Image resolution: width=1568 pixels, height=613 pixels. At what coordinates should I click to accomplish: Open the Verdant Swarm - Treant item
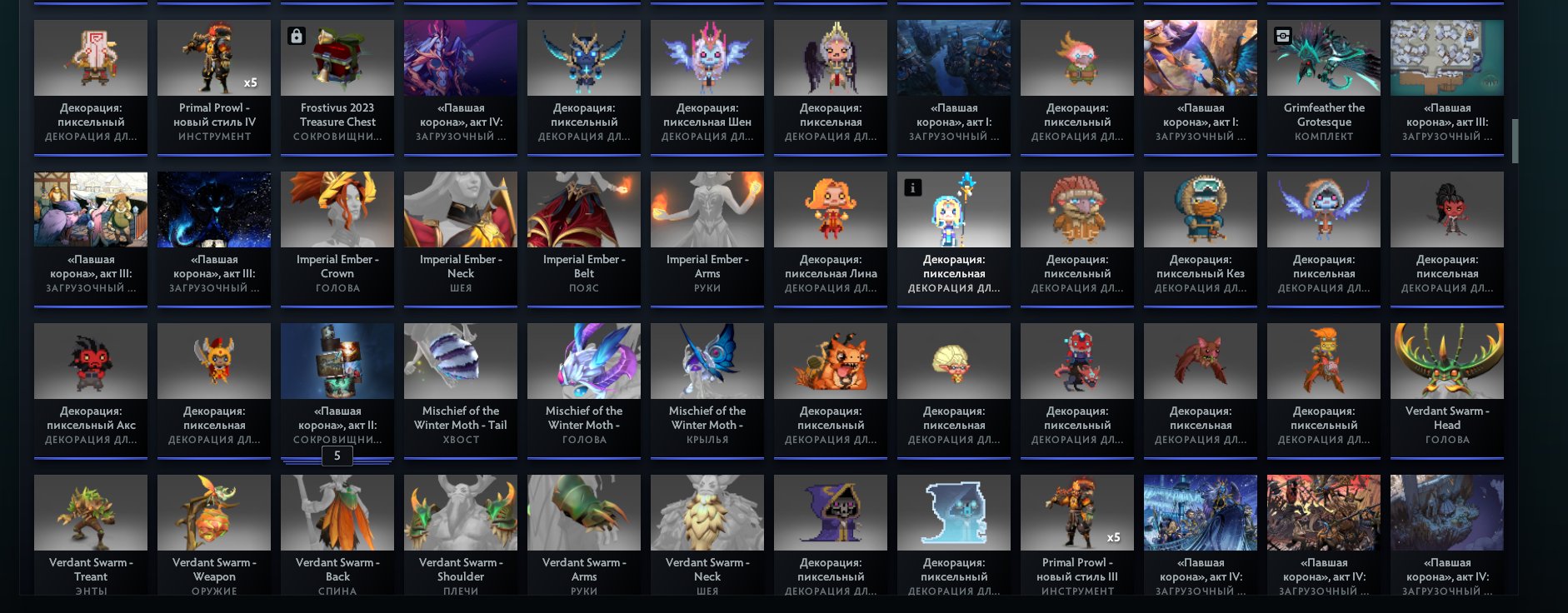pos(91,535)
